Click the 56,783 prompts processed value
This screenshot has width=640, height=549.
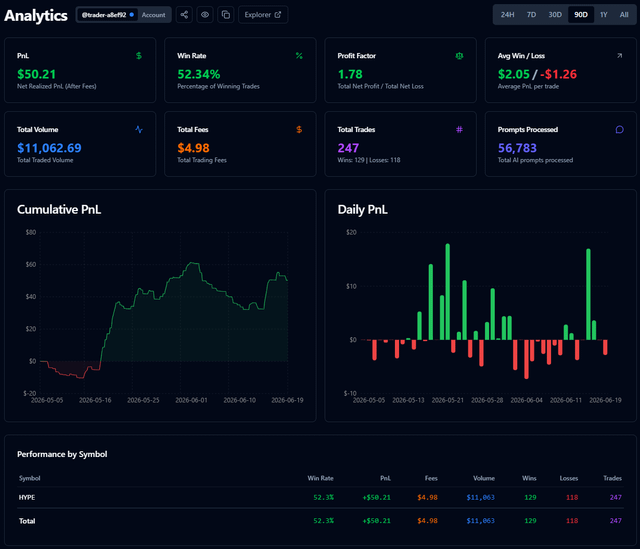[517, 148]
